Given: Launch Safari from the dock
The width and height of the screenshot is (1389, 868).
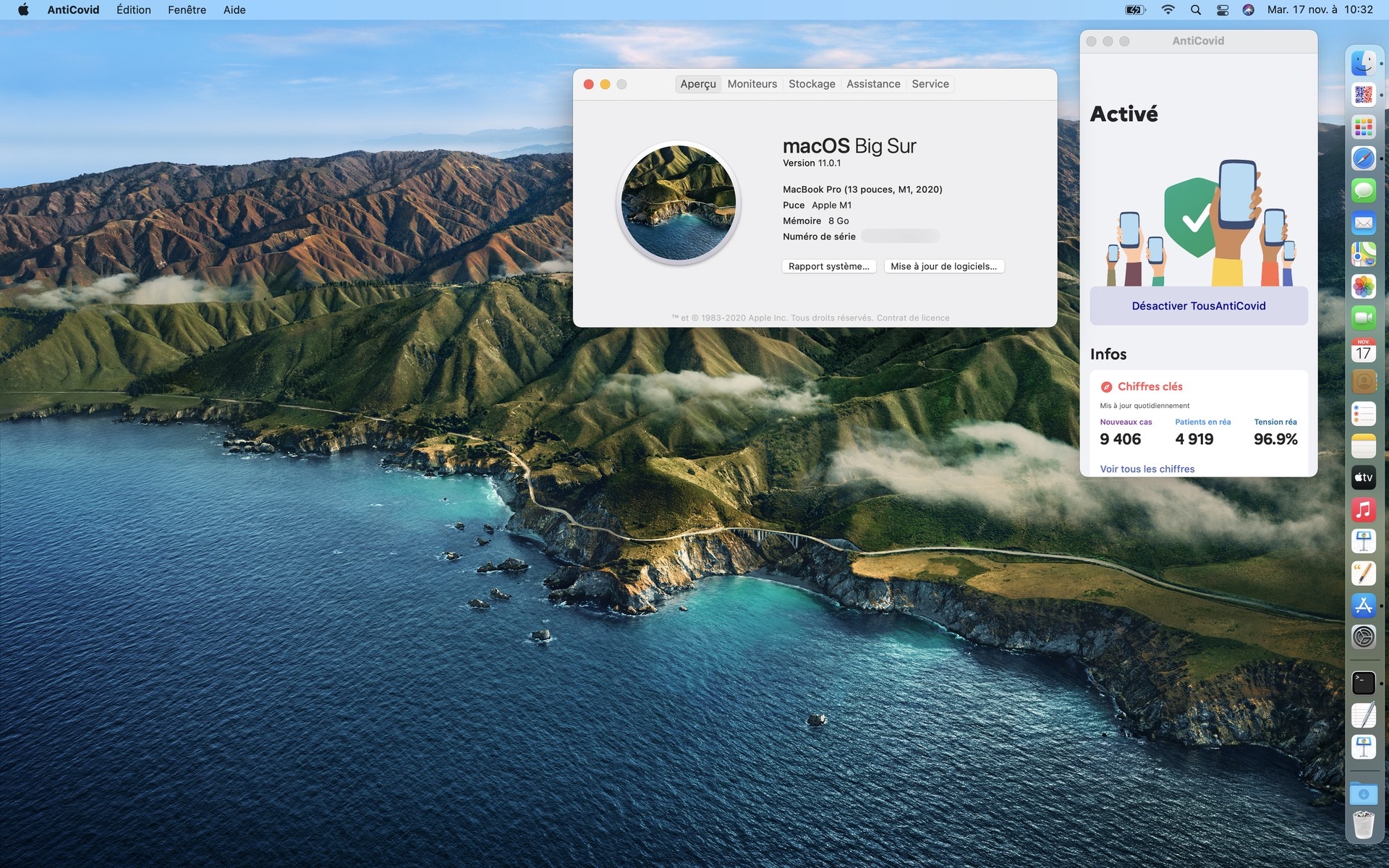Looking at the screenshot, I should pos(1363,158).
